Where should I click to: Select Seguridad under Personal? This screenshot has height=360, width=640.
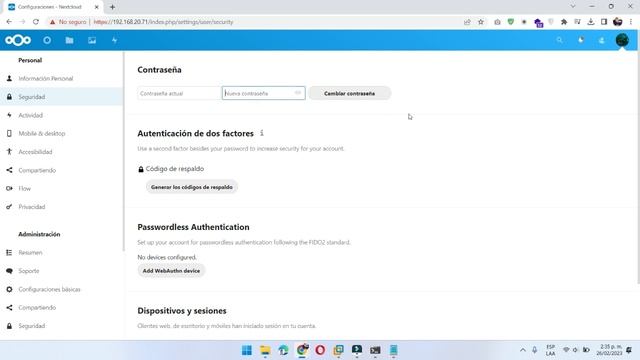coord(61,97)
